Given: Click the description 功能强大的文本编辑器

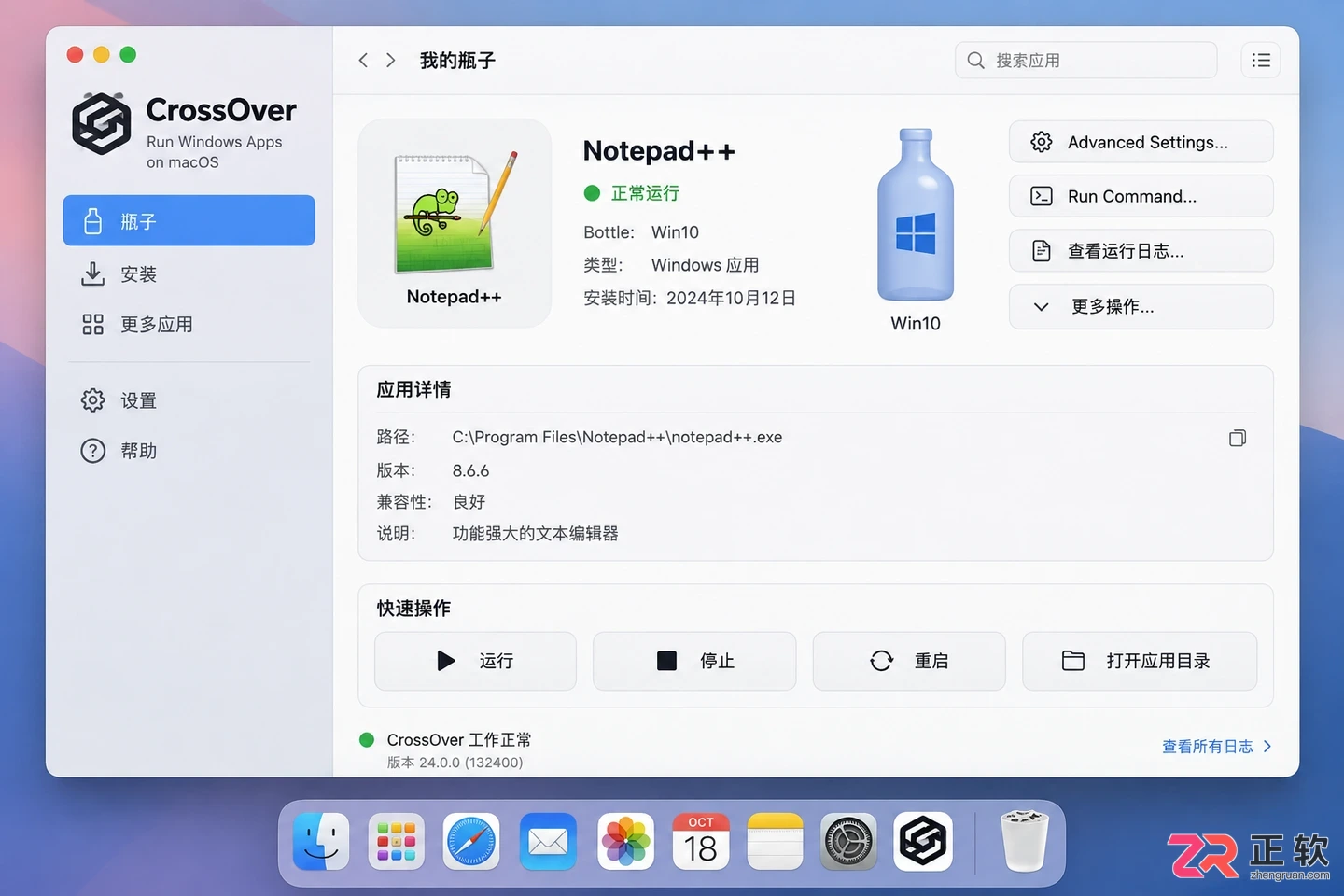Looking at the screenshot, I should point(535,533).
